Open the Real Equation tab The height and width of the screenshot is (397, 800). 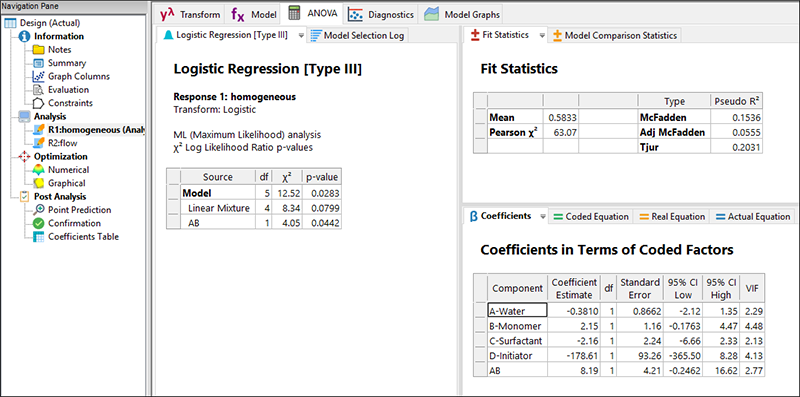click(x=671, y=216)
